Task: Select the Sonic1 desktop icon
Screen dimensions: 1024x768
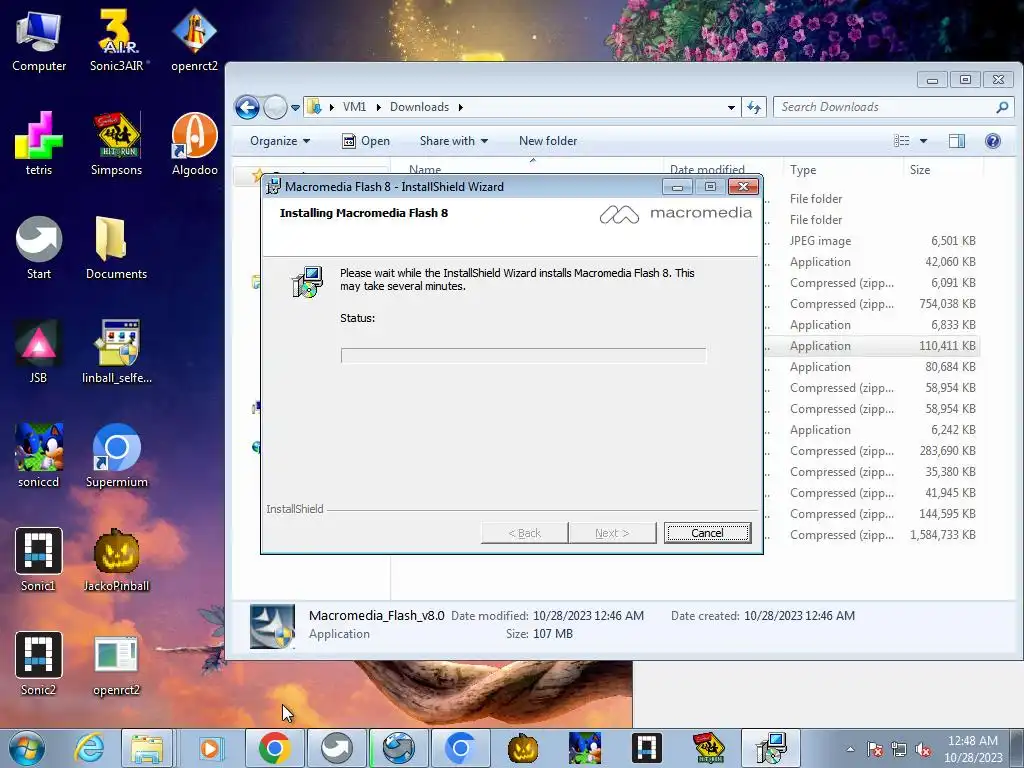Action: [x=39, y=560]
